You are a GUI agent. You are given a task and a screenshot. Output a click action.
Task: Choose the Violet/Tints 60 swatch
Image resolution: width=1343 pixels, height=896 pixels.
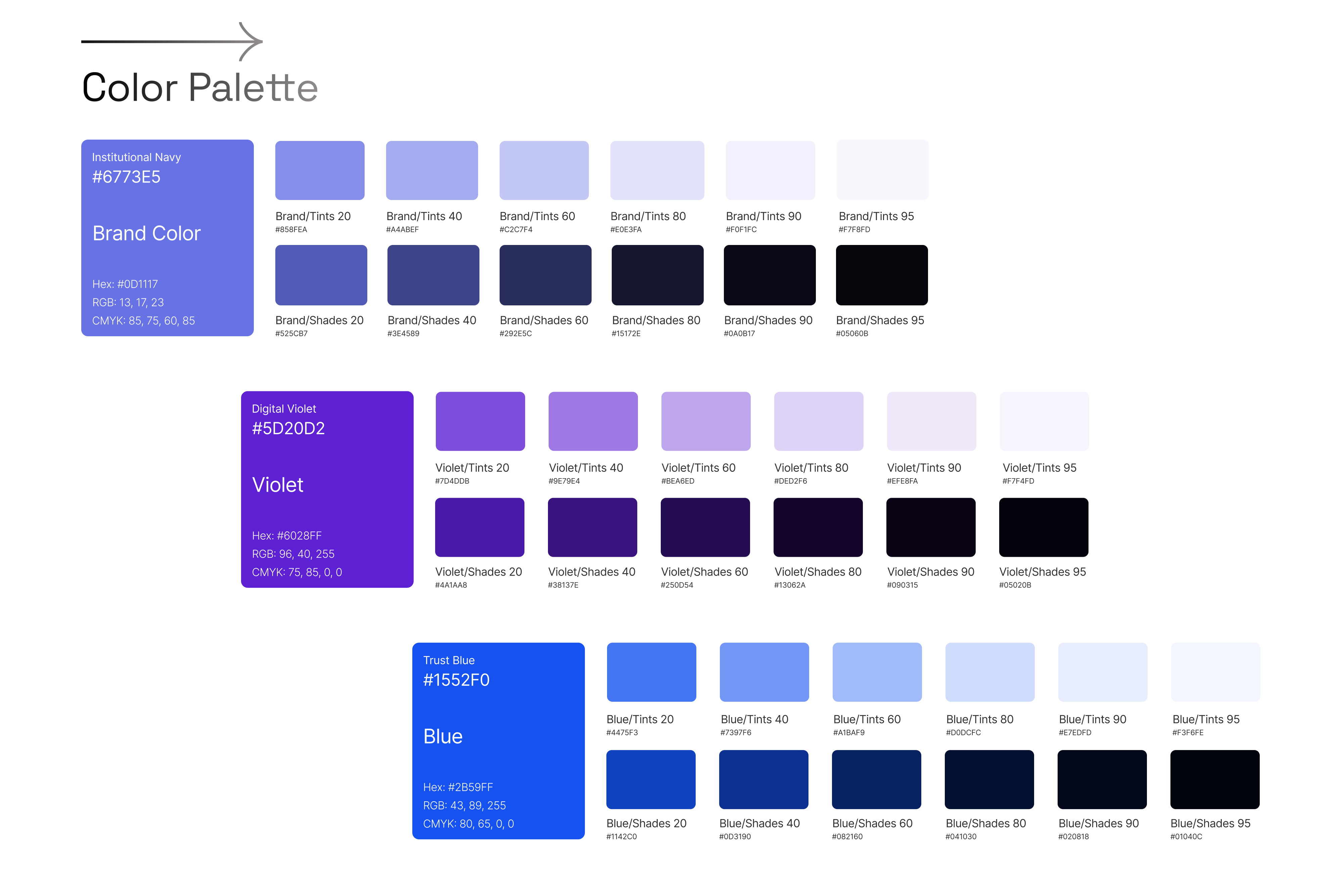705,421
